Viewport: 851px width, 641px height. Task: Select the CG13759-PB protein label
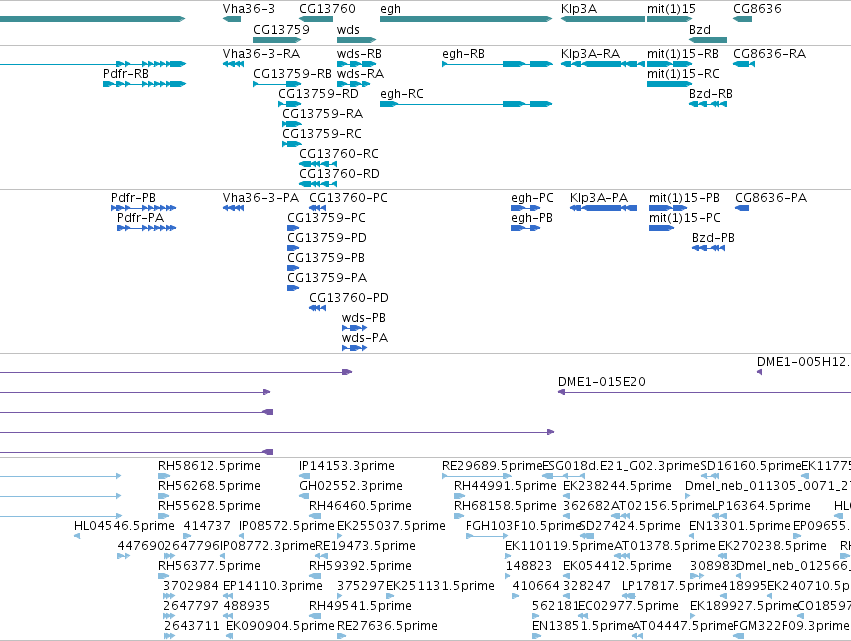[326, 258]
